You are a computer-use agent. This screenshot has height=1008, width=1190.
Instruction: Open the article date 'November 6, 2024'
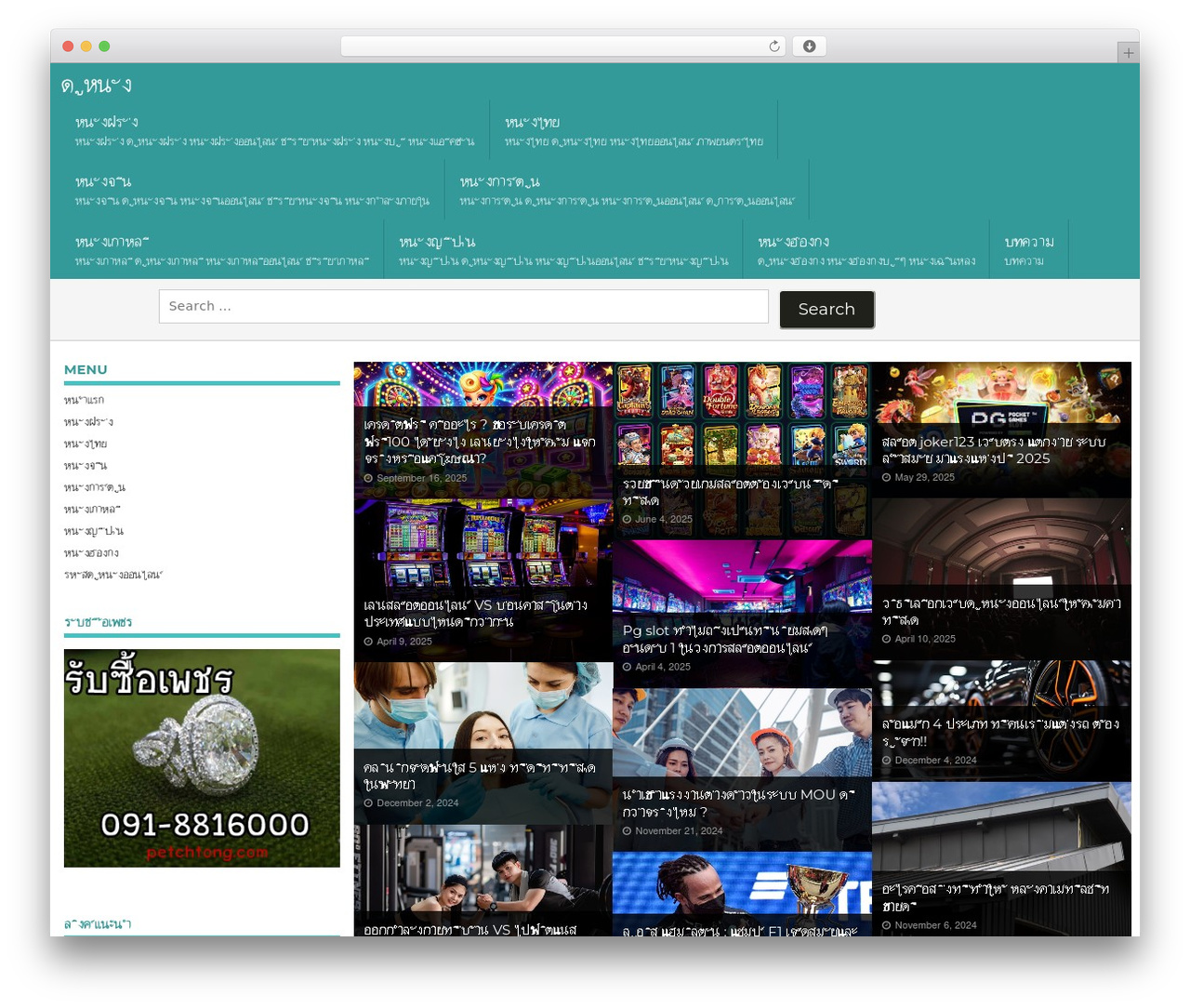pyautogui.click(x=935, y=925)
